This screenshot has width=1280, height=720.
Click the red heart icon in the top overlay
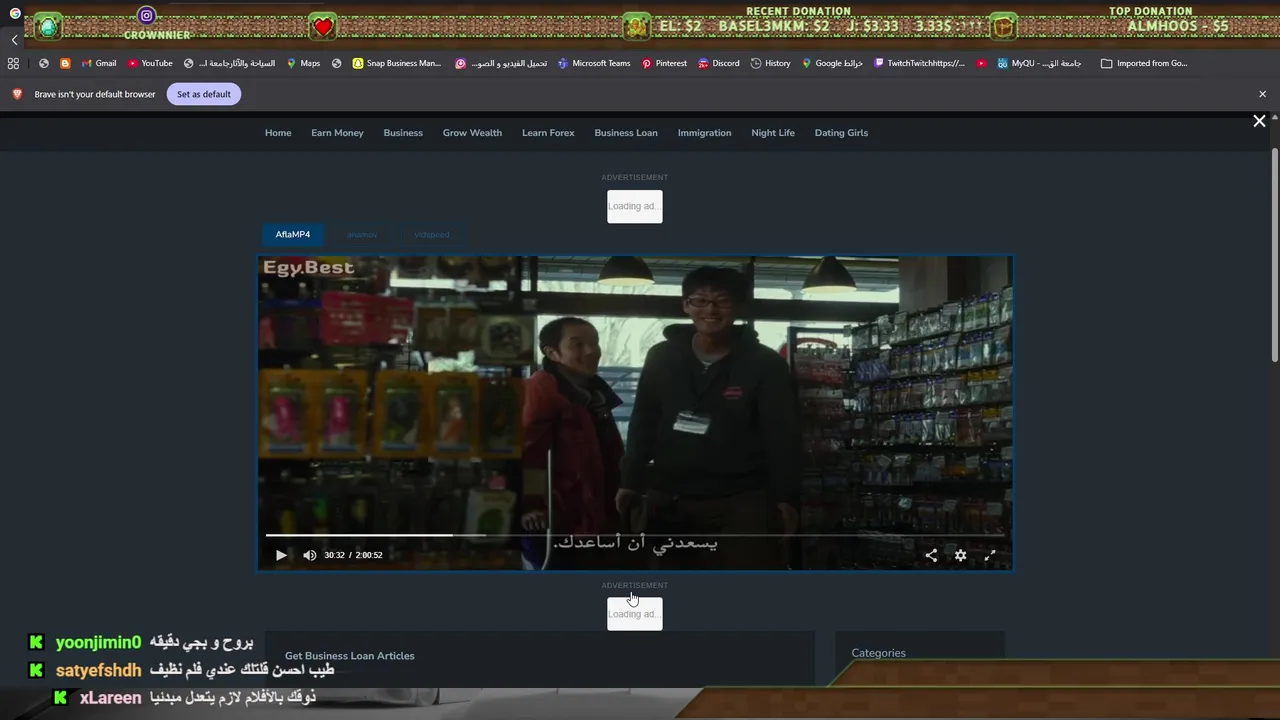(x=323, y=27)
